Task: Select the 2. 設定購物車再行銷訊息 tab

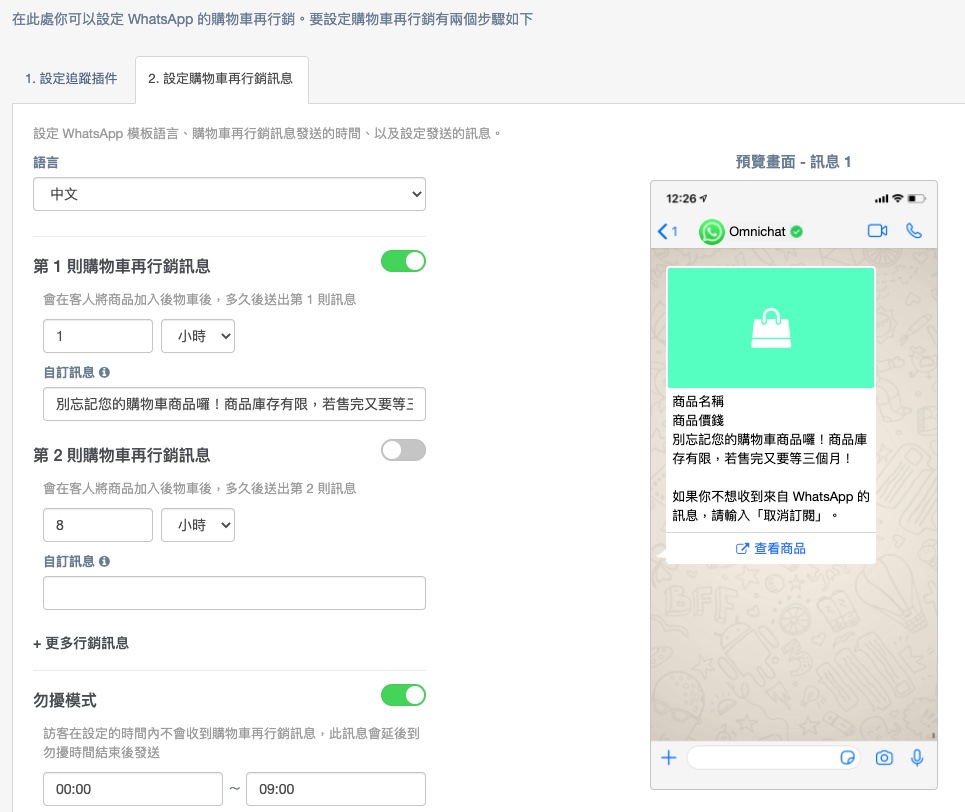Action: (220, 79)
